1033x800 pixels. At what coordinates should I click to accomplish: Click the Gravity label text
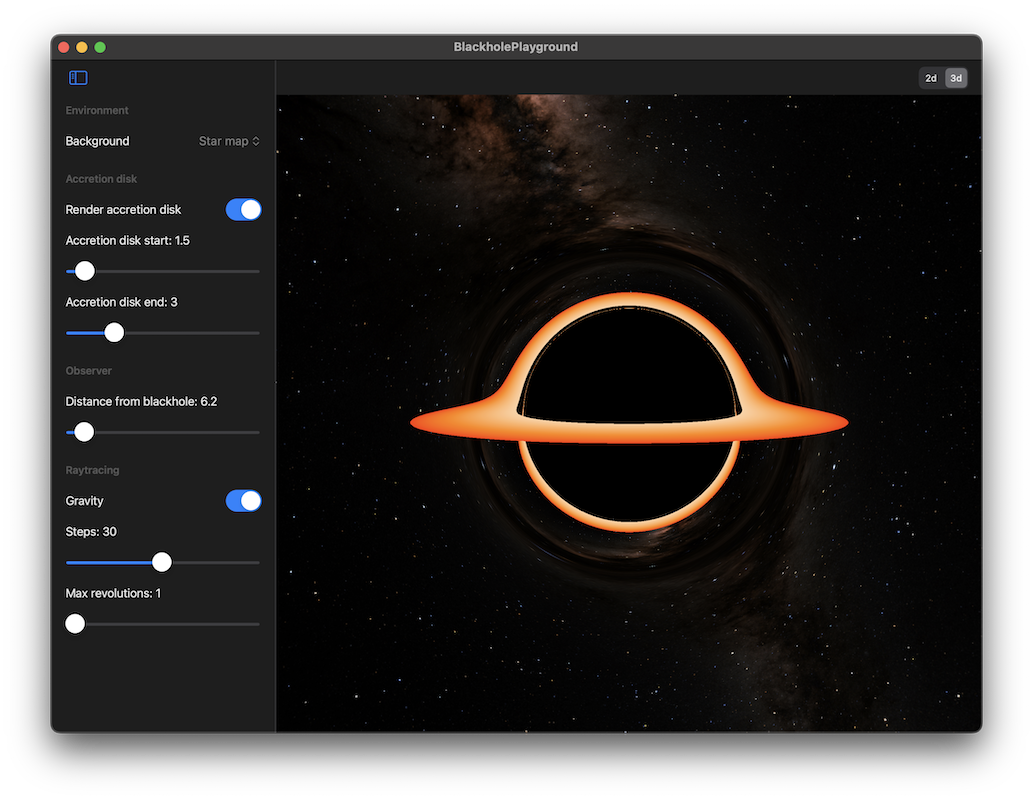pyautogui.click(x=84, y=501)
